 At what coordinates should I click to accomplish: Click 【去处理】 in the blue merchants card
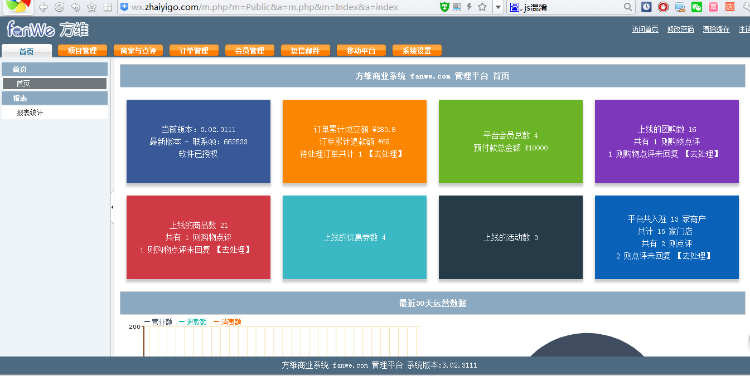tap(694, 256)
